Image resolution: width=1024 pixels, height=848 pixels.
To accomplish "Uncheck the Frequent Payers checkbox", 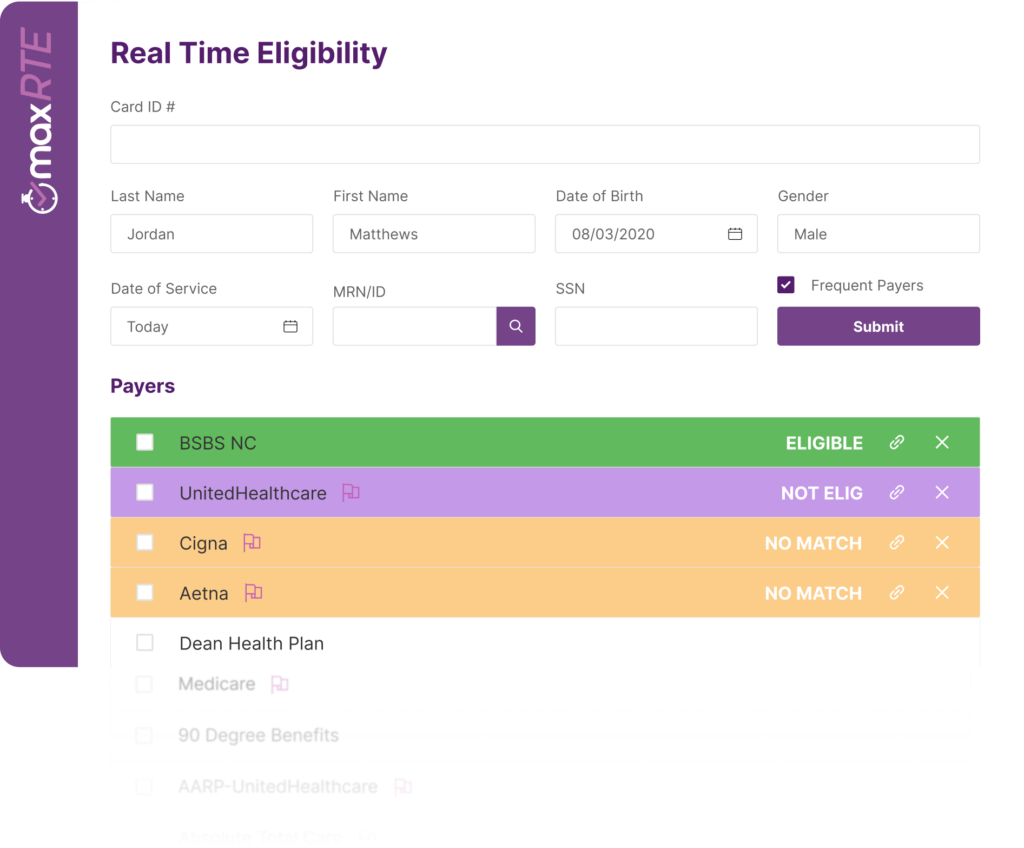I will [786, 285].
